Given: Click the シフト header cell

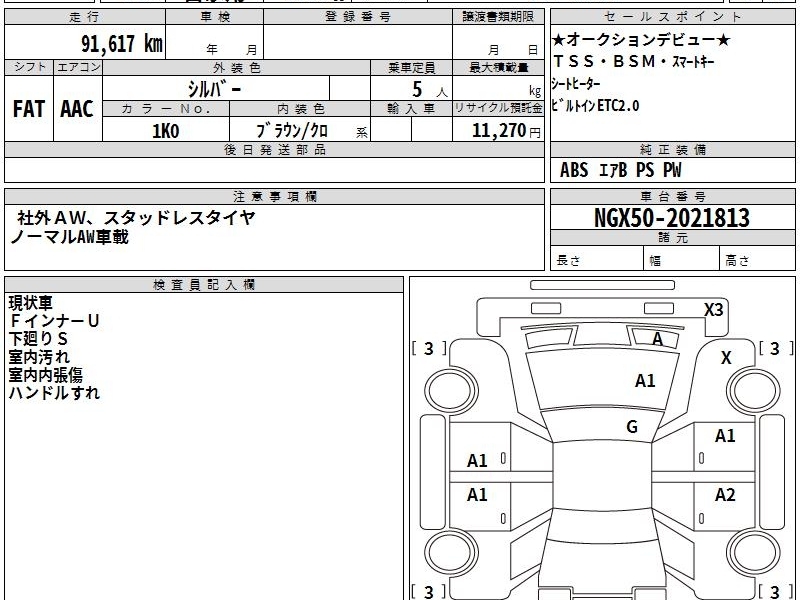Looking at the screenshot, I should pos(29,67).
